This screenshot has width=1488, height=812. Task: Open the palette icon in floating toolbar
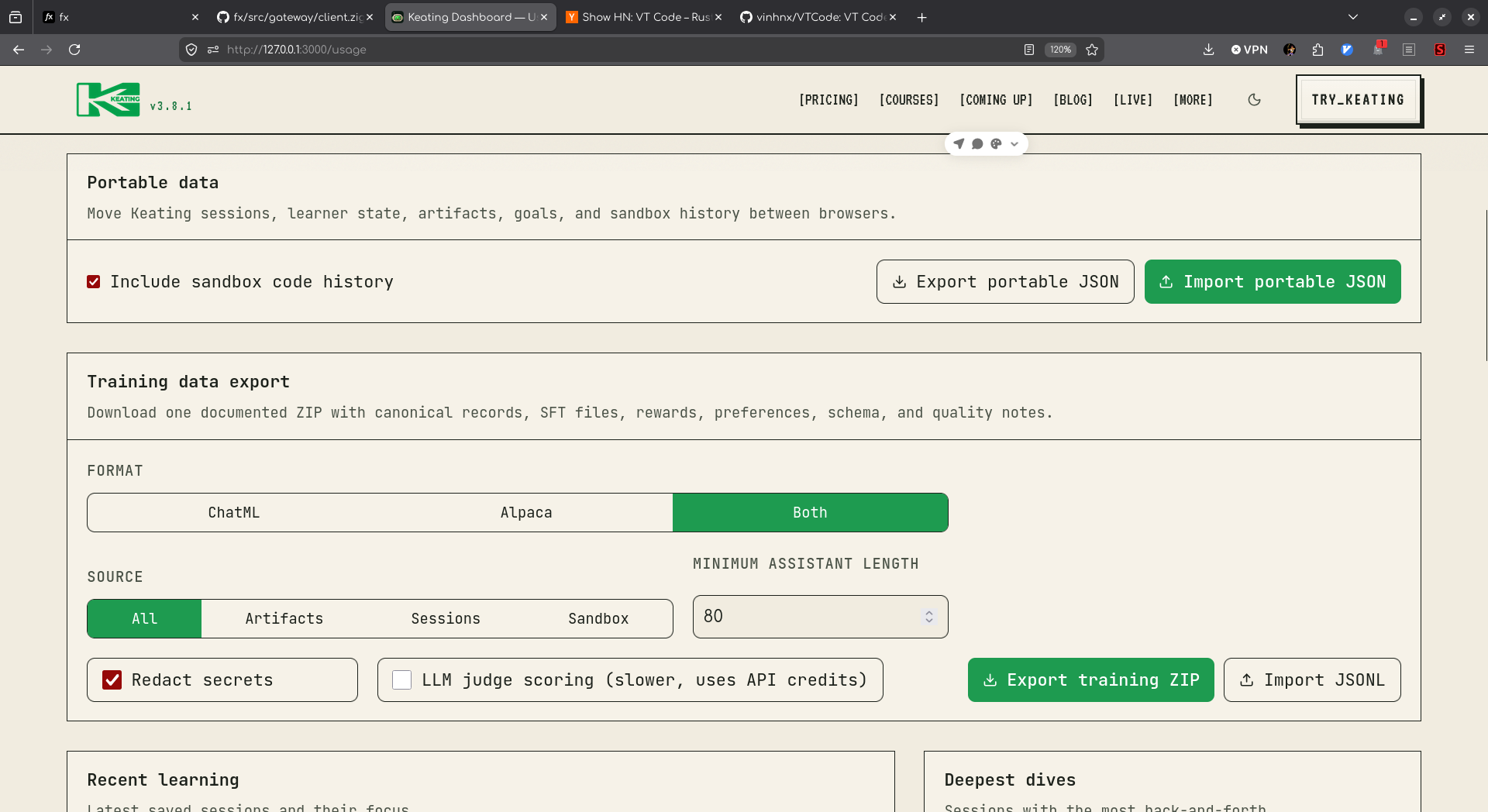tap(996, 143)
